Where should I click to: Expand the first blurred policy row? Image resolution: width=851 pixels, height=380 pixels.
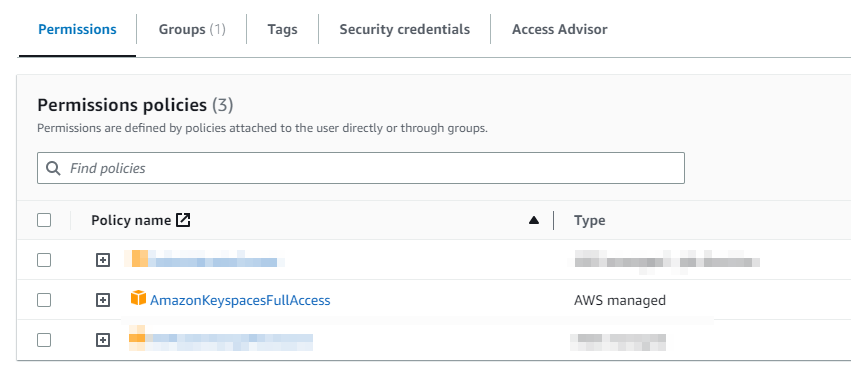[103, 260]
